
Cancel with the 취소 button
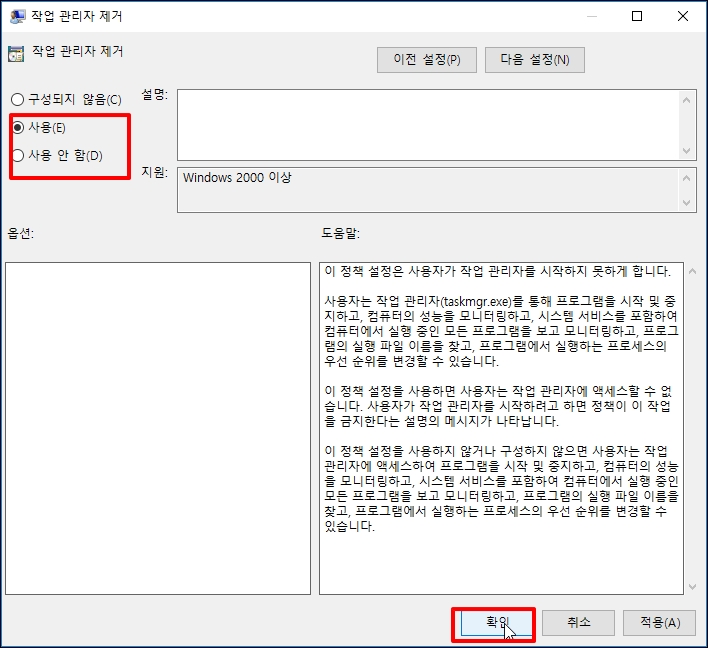578,623
